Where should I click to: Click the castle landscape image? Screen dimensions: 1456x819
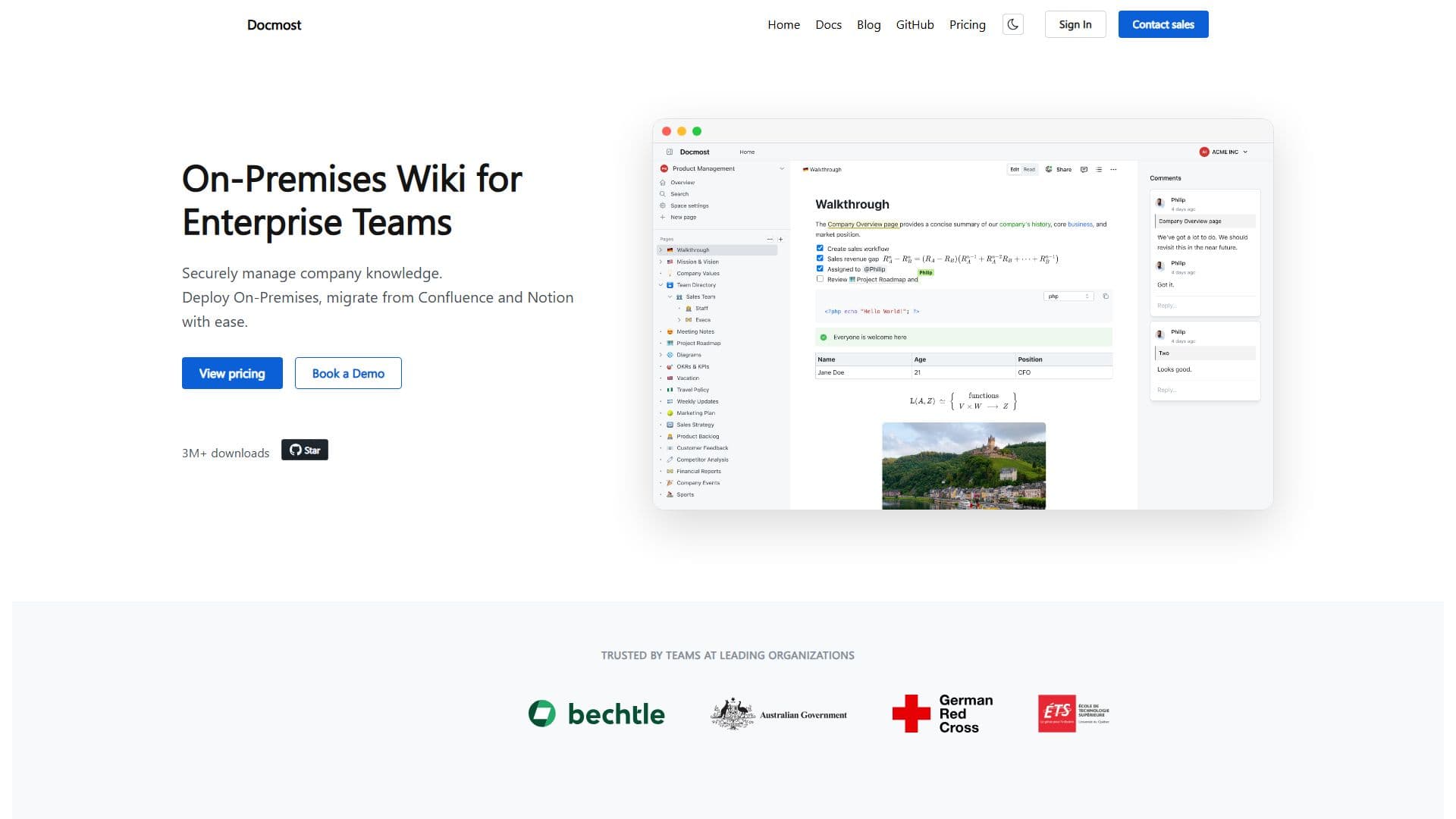963,466
